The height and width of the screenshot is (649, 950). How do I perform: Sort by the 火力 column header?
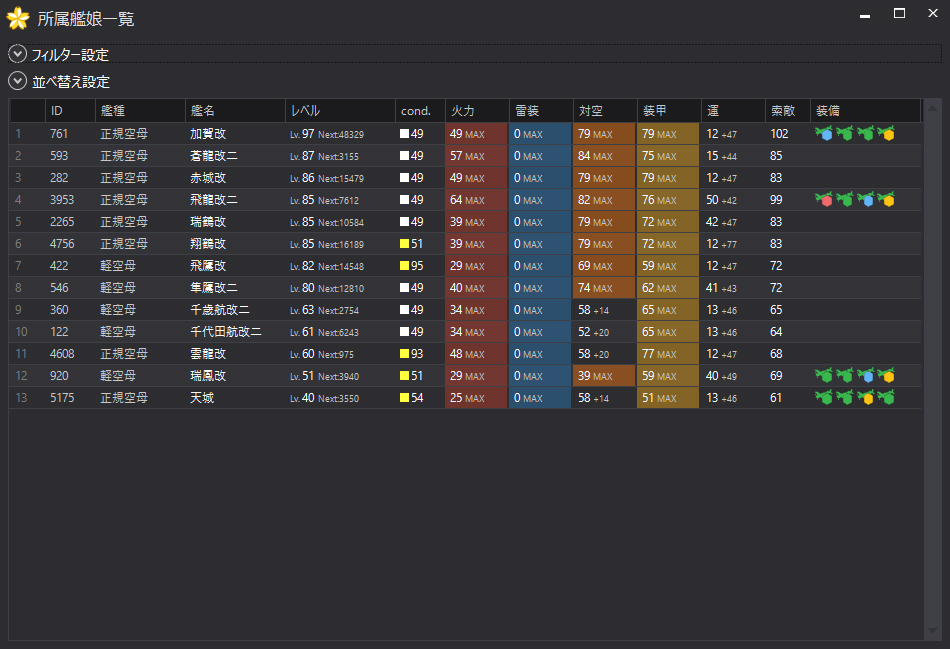pyautogui.click(x=477, y=111)
